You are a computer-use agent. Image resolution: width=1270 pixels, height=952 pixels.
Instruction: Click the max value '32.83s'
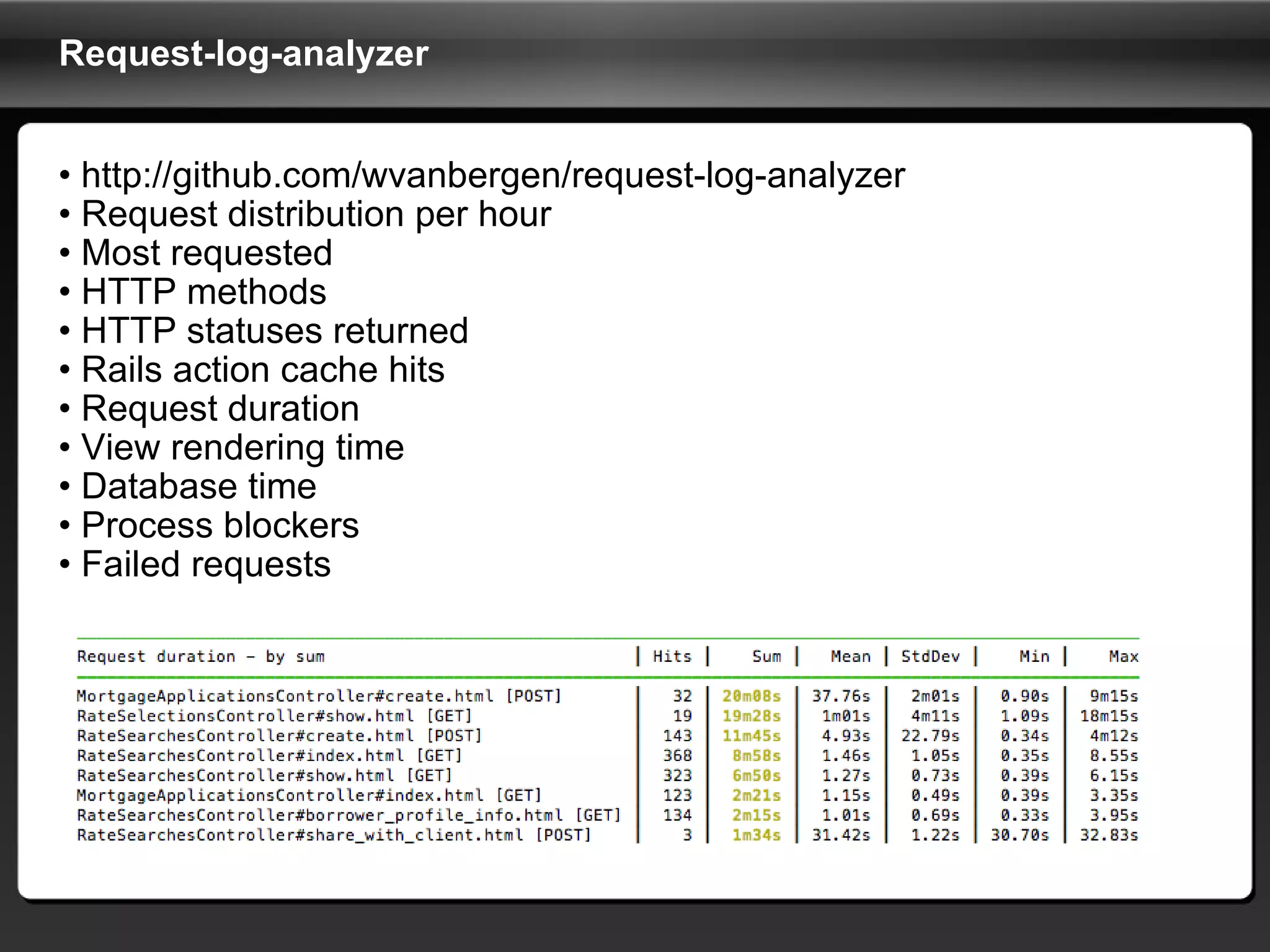[x=1109, y=835]
